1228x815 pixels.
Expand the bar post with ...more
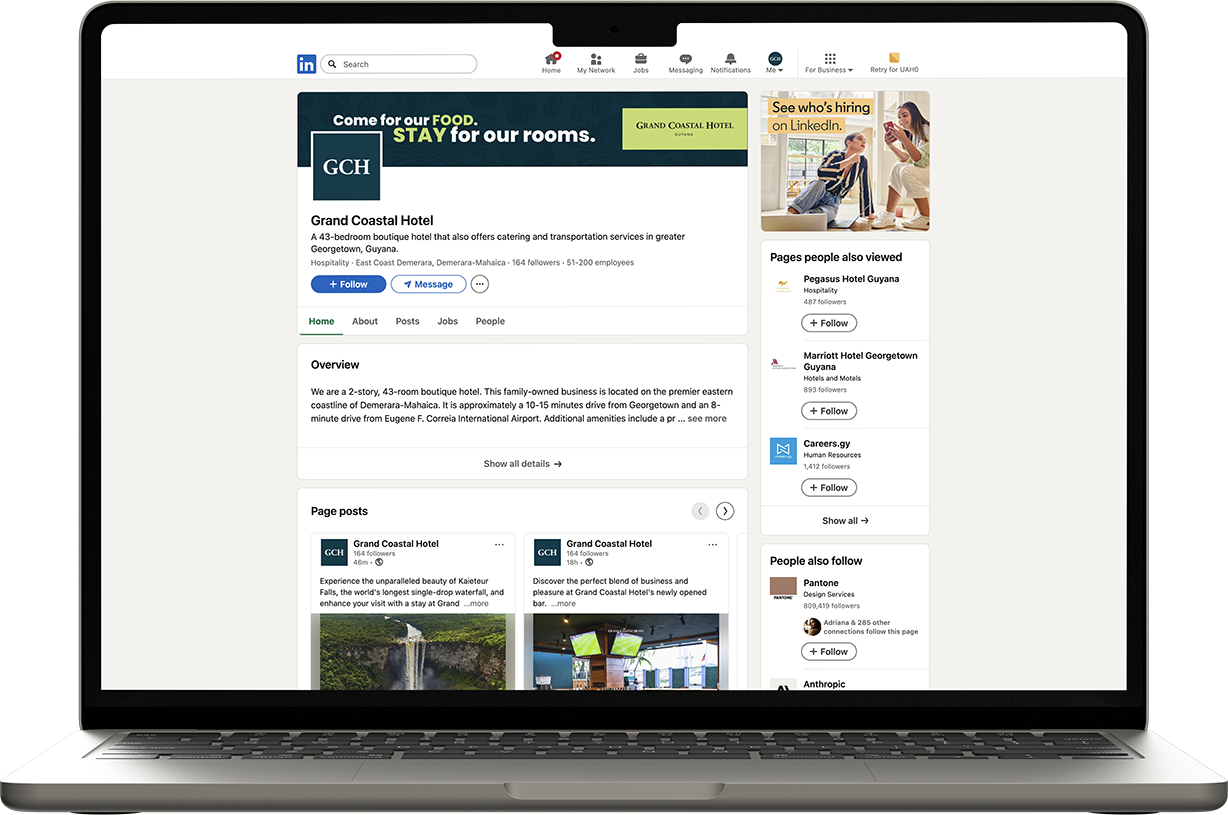tap(563, 604)
